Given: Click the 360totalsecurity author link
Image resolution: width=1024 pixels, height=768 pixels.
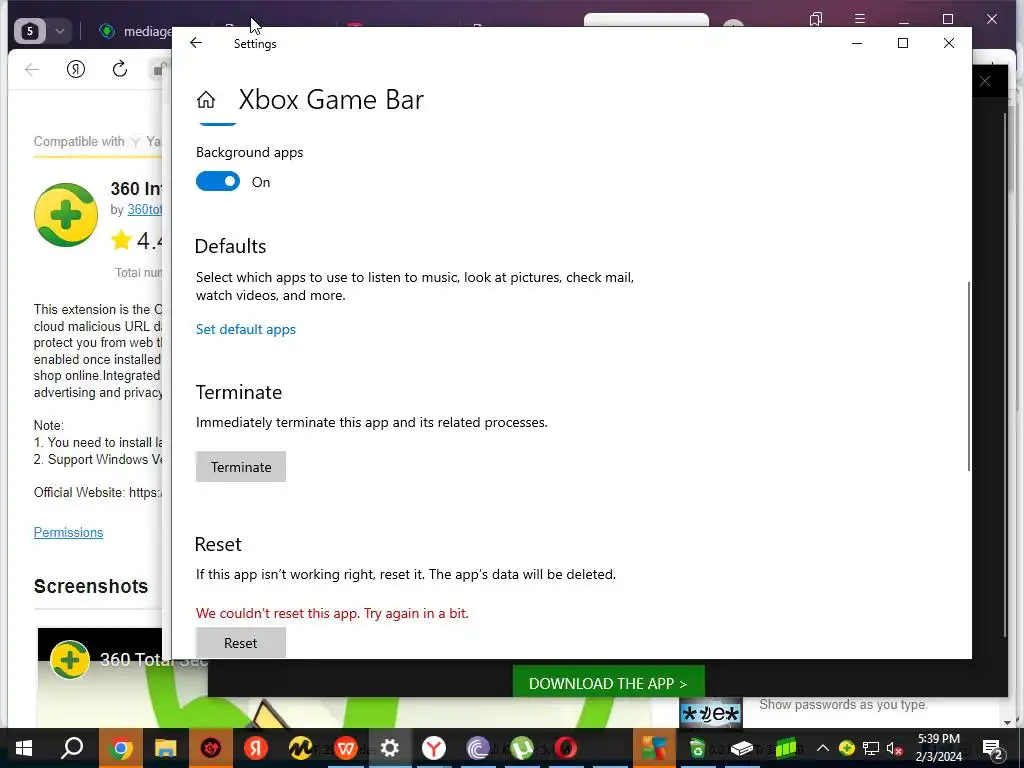Looking at the screenshot, I should click(144, 210).
